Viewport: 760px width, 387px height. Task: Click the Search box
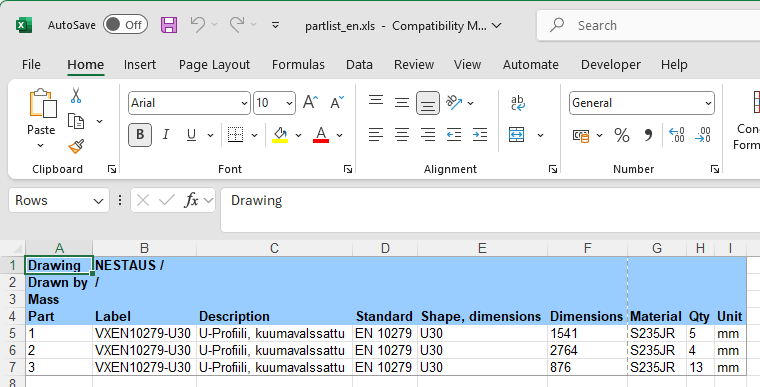[x=649, y=25]
